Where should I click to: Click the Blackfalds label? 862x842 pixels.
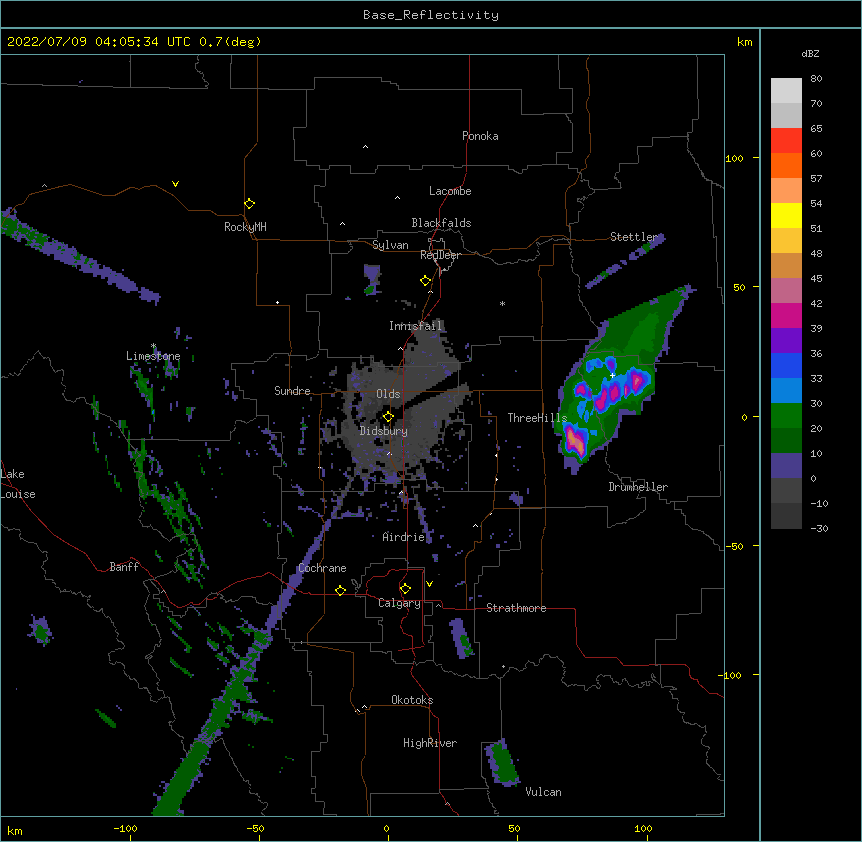441,223
